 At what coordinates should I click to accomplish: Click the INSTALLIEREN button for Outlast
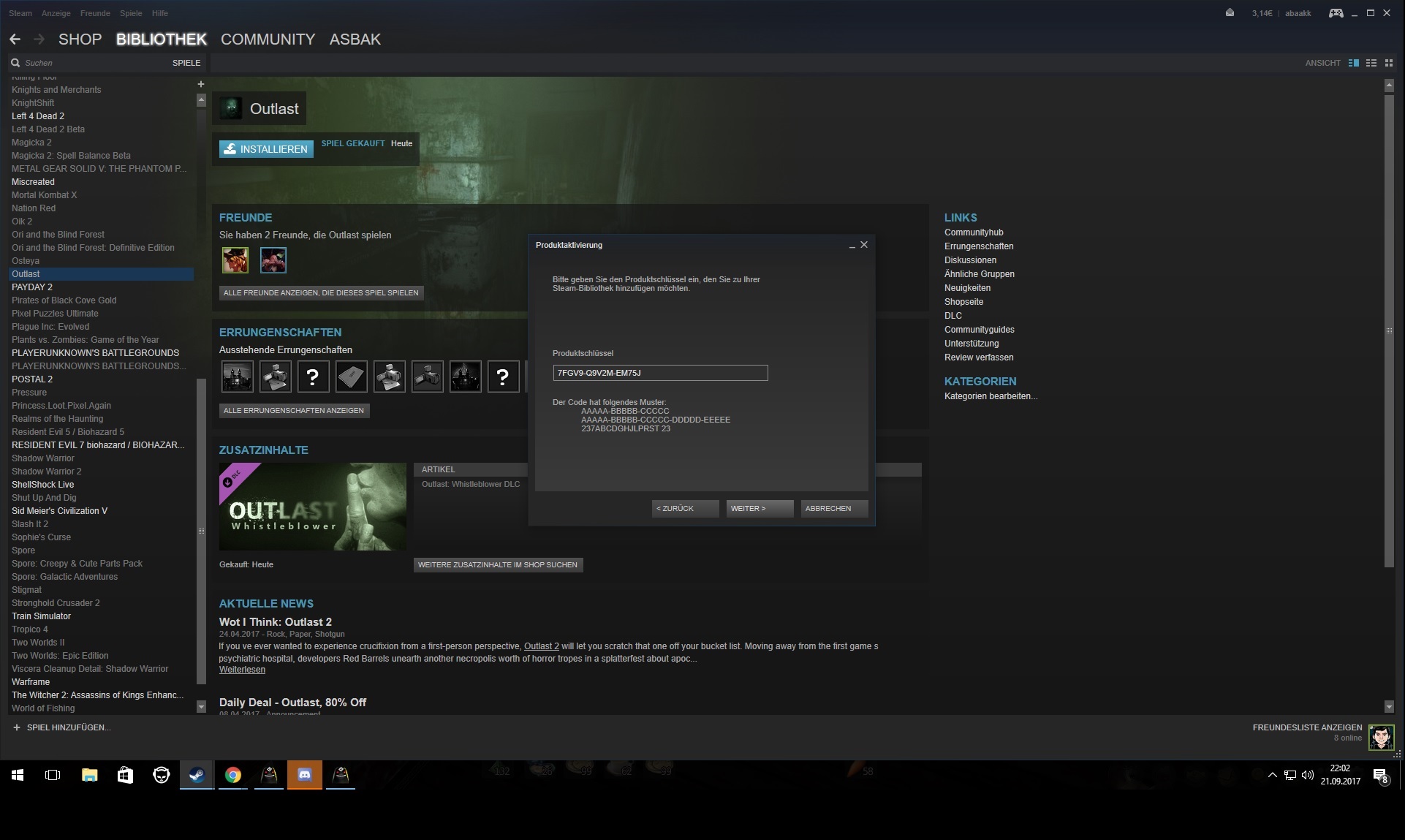[x=266, y=149]
